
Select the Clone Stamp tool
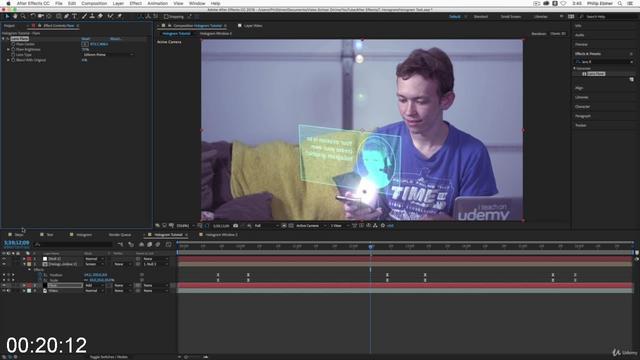[x=92, y=16]
